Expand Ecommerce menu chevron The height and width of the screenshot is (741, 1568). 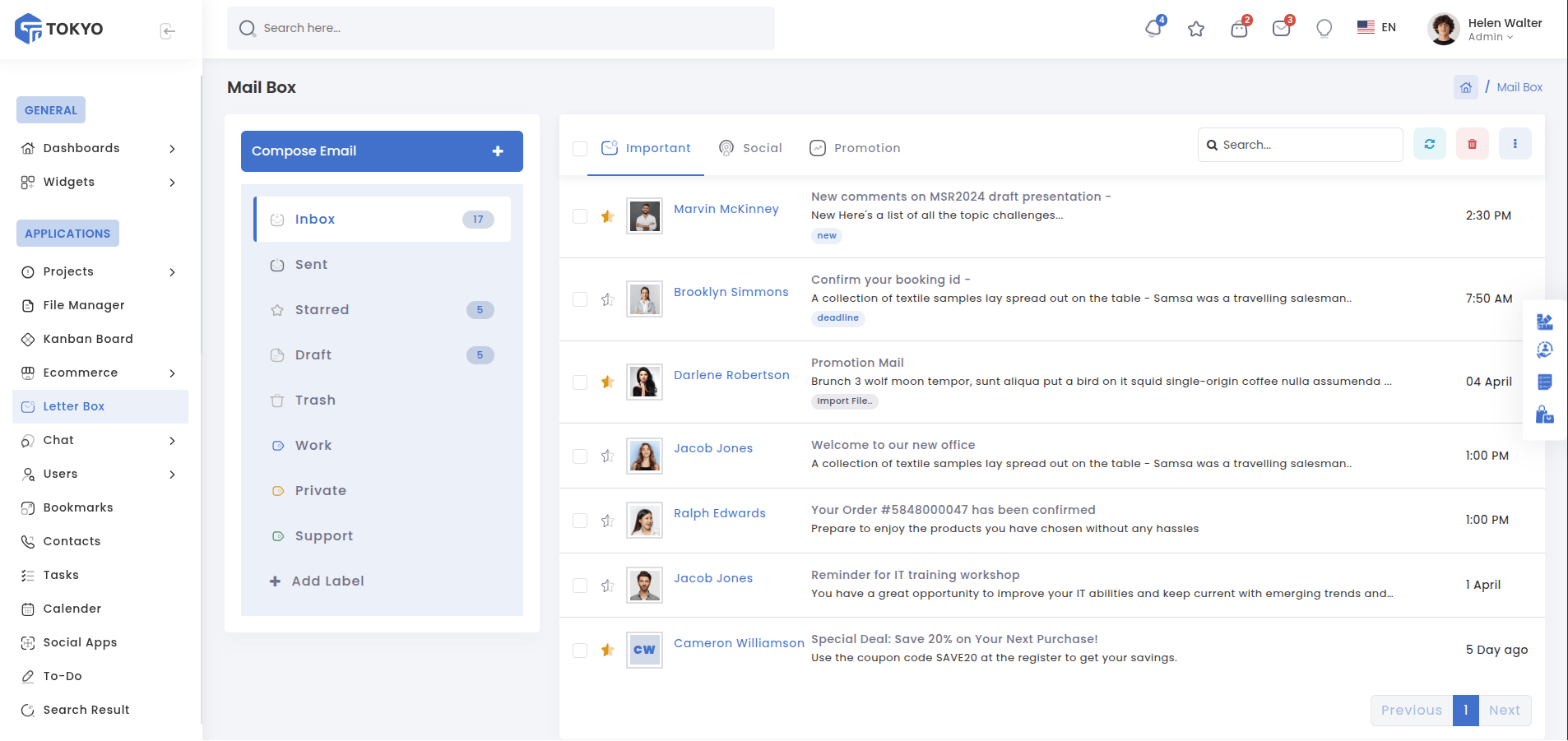coord(172,373)
